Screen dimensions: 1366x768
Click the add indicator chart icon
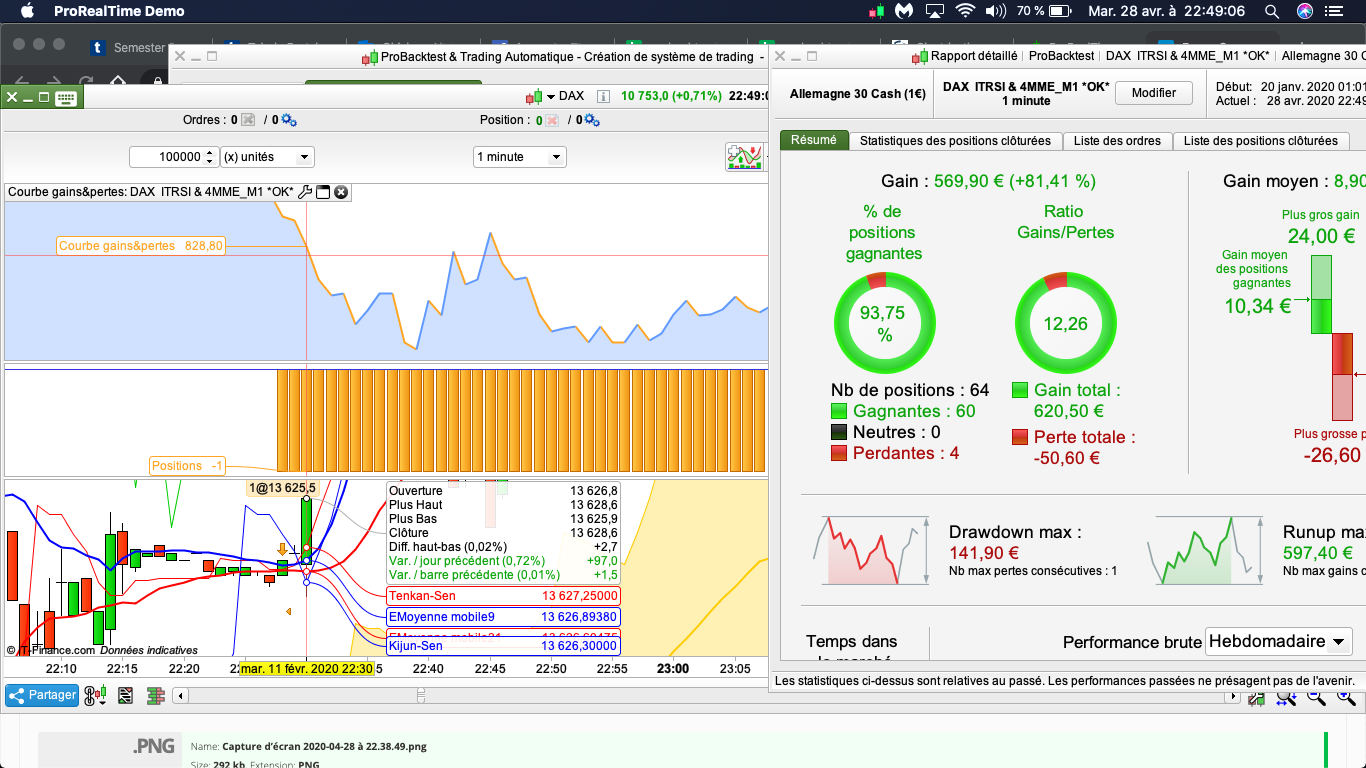(745, 157)
